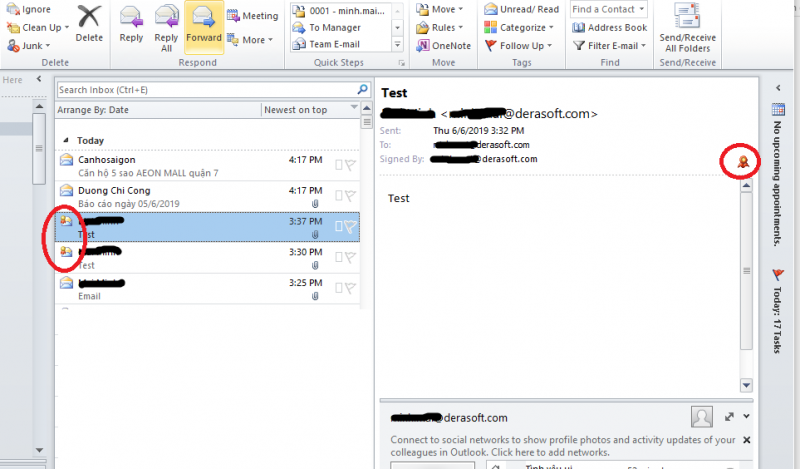This screenshot has height=469, width=800.
Task: Click the Meeting button
Action: coord(252,16)
